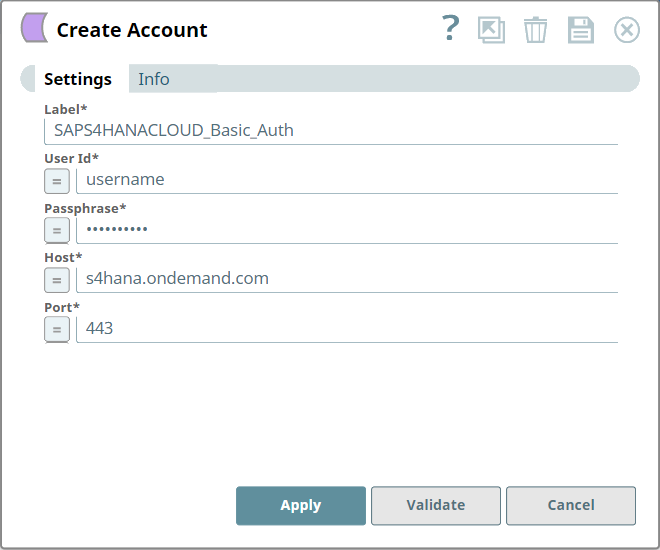Toggle expression button for User Id

[57, 181]
